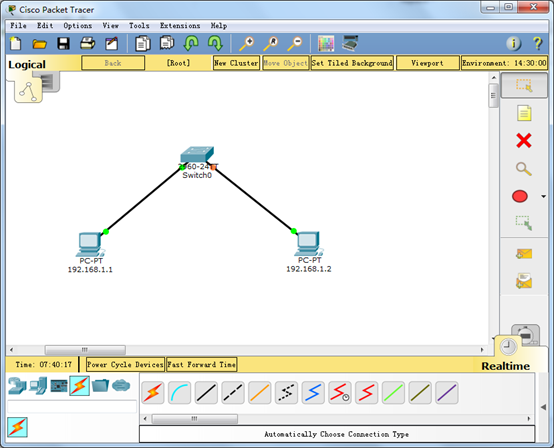Click the New file icon
554x448 pixels.
tap(16, 44)
